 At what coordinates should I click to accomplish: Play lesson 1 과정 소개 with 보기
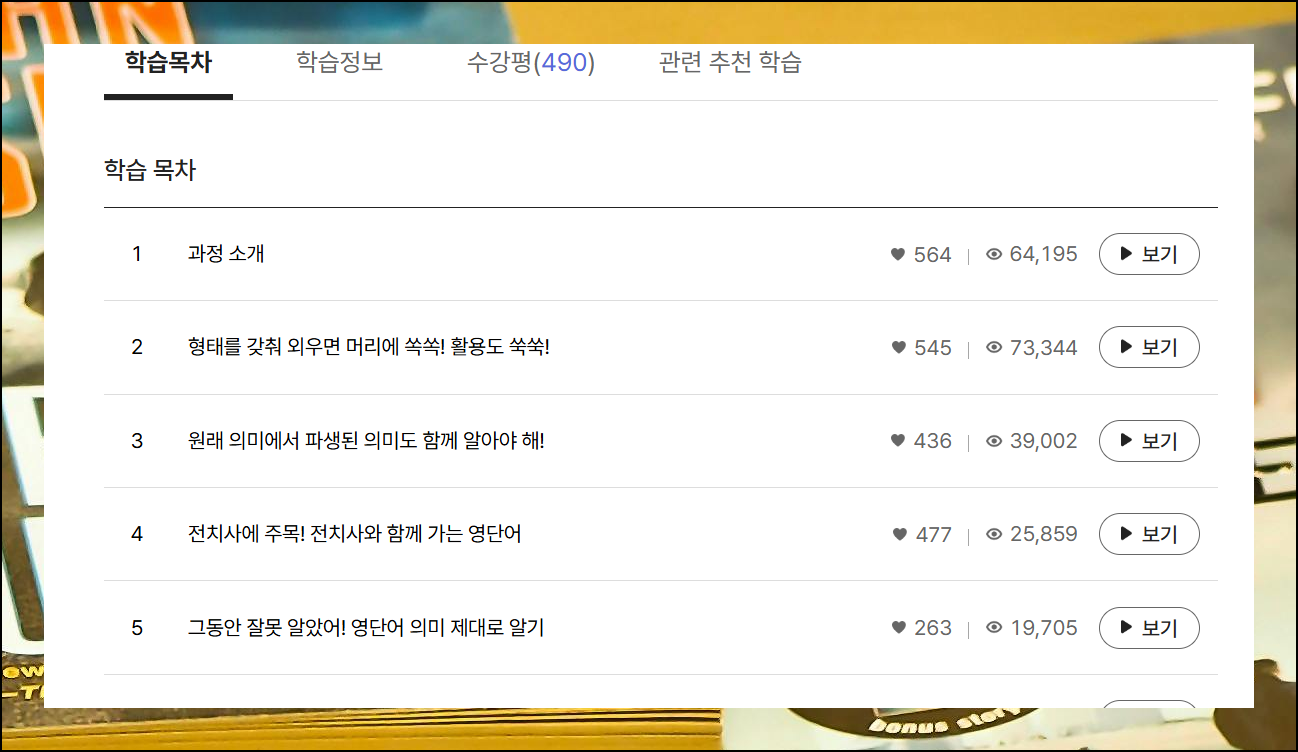pos(1149,254)
